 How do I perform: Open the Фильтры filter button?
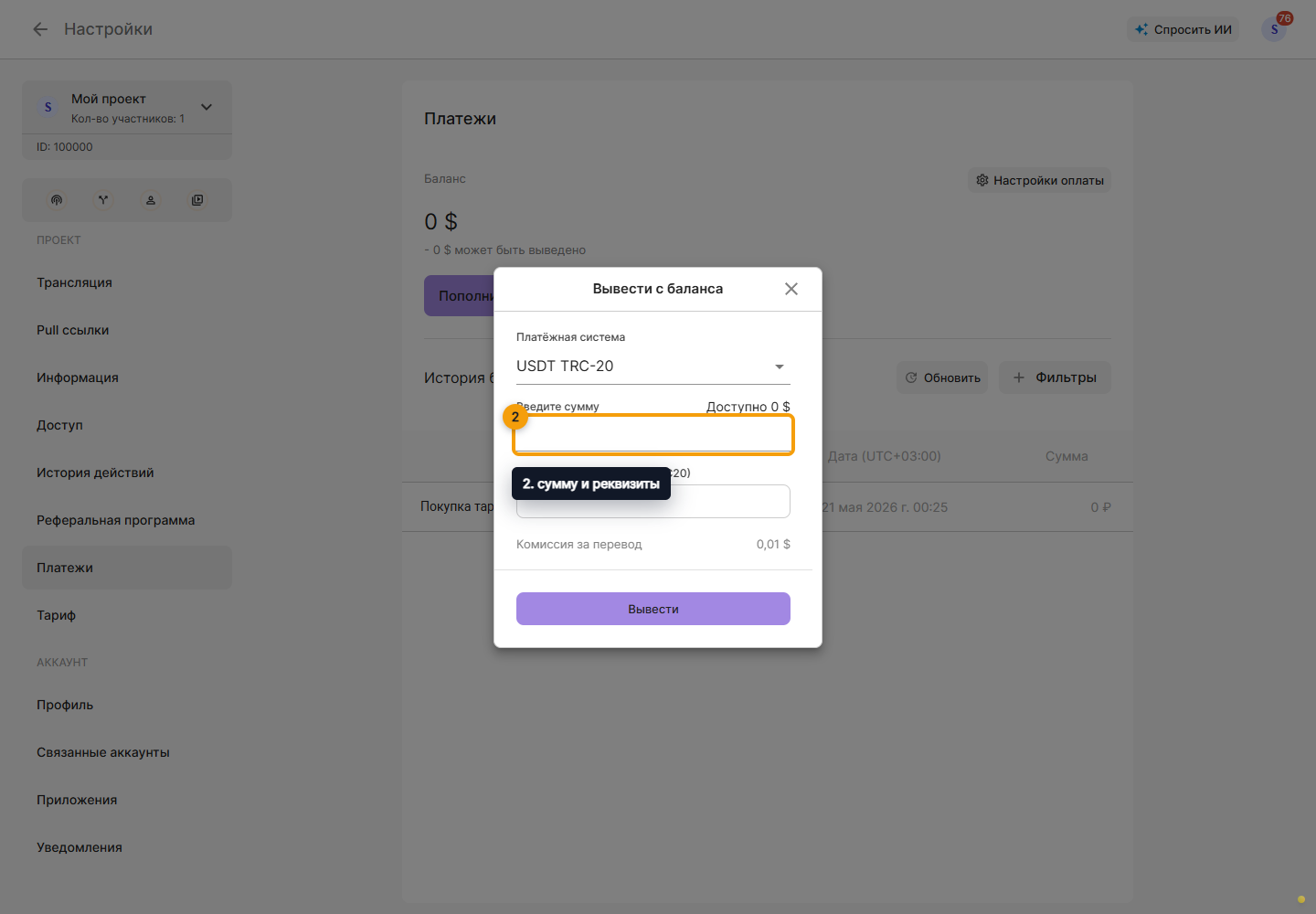tap(1055, 377)
